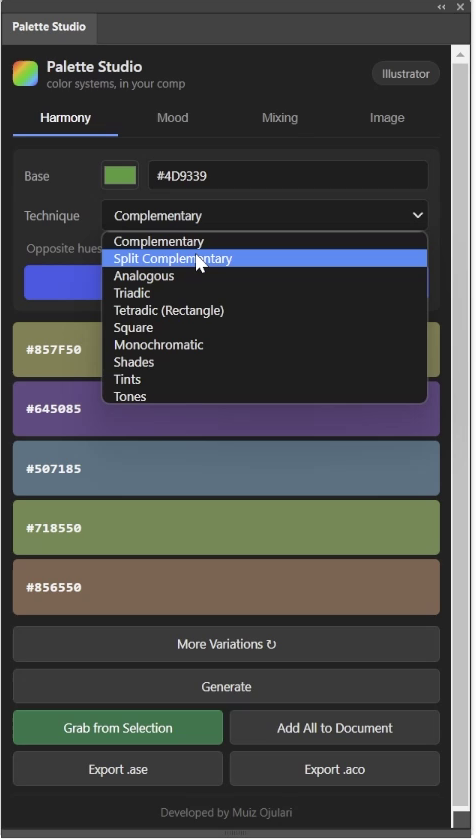This screenshot has width=476, height=840.
Task: Collapse the panel with the double-arrow icon
Action: tap(441, 7)
